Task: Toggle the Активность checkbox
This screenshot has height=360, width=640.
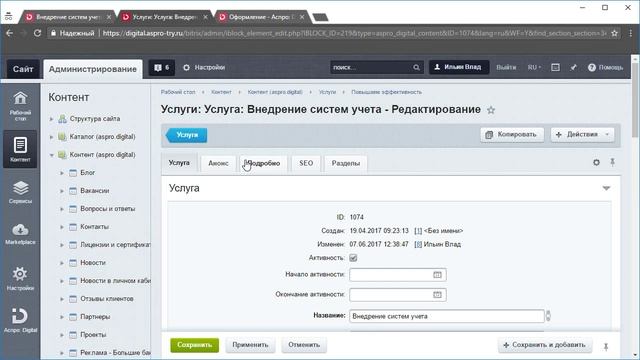Action: point(353,258)
